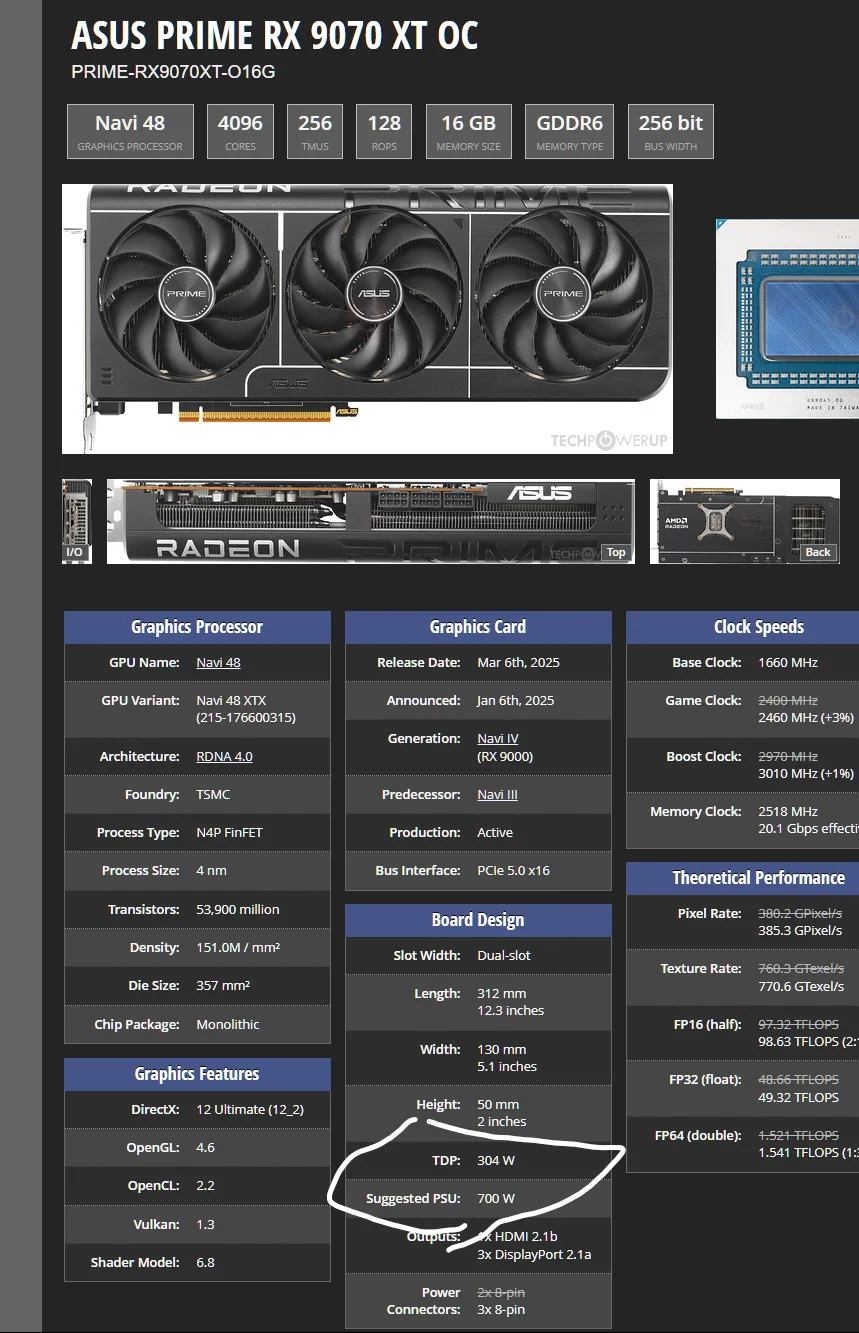
Task: Open the Top view thumbnail
Action: (x=371, y=521)
